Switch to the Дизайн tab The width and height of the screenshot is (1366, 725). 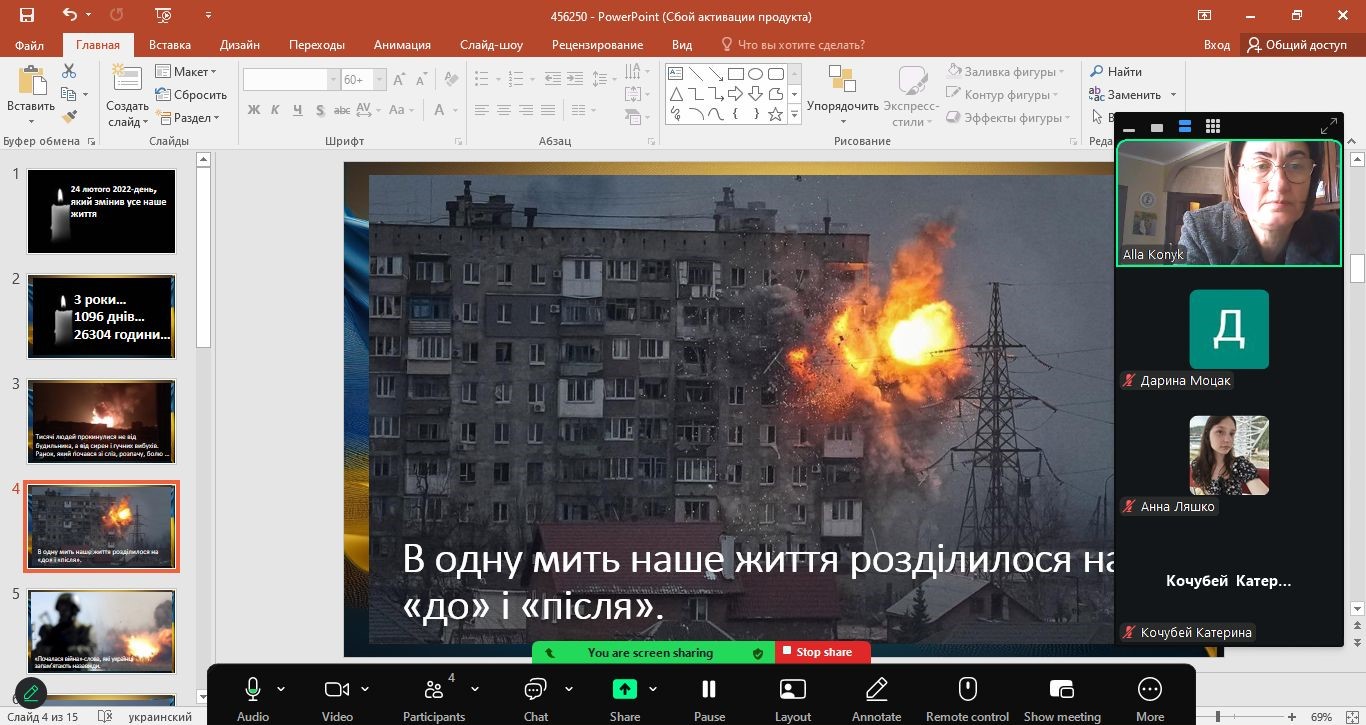[240, 45]
